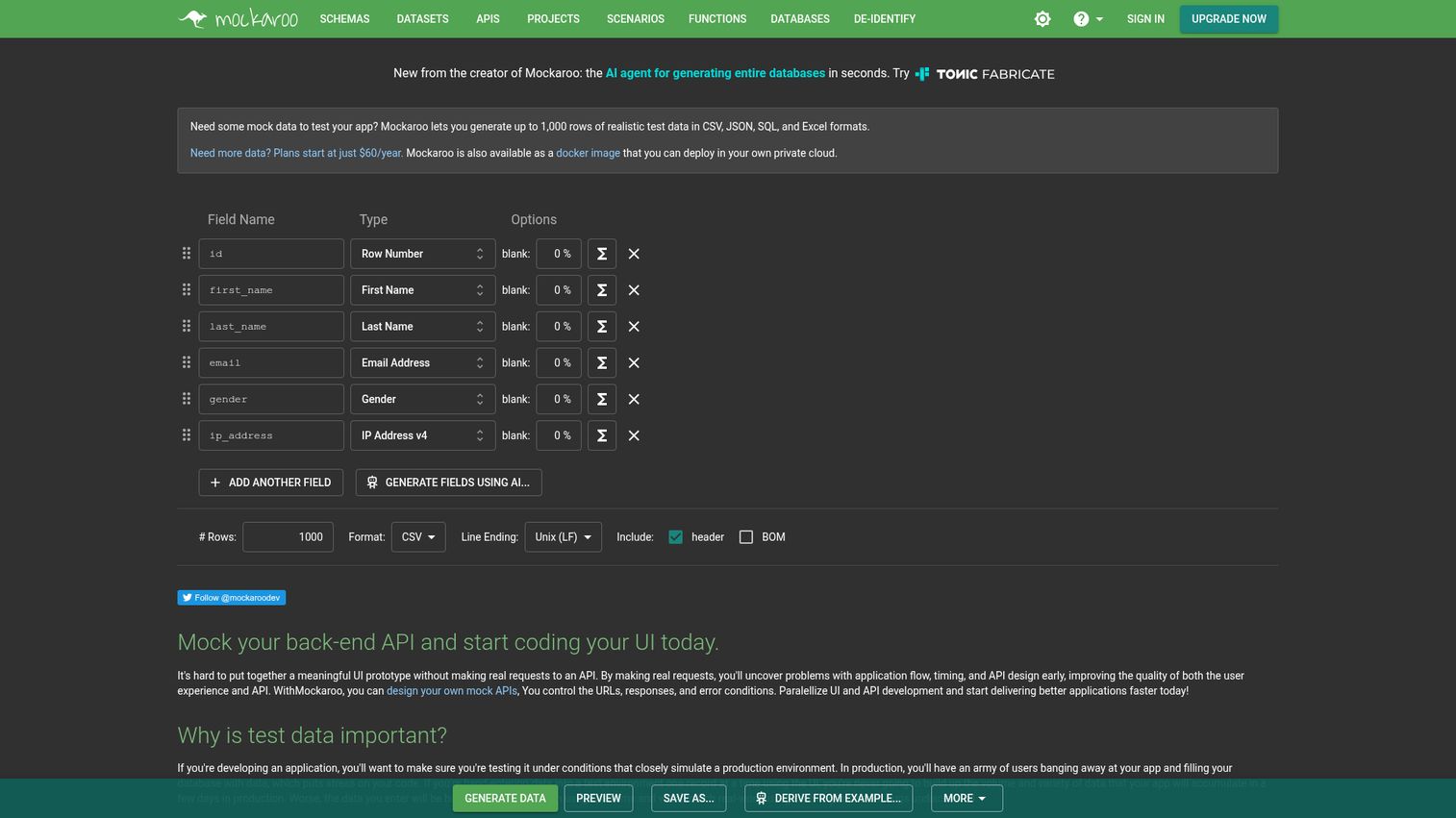
Task: Open the help question mark menu
Action: pos(1088,19)
